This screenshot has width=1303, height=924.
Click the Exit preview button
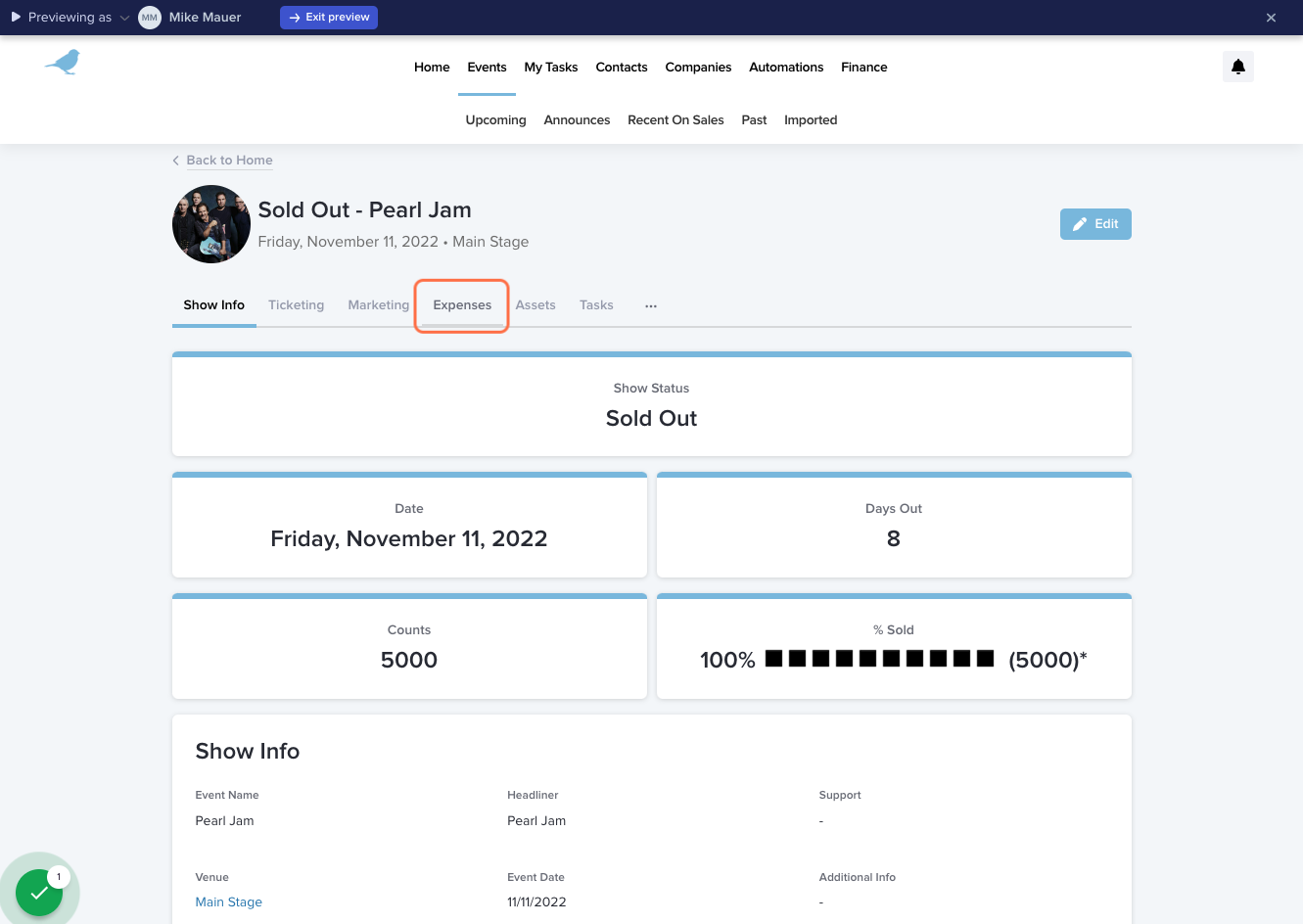pos(329,18)
